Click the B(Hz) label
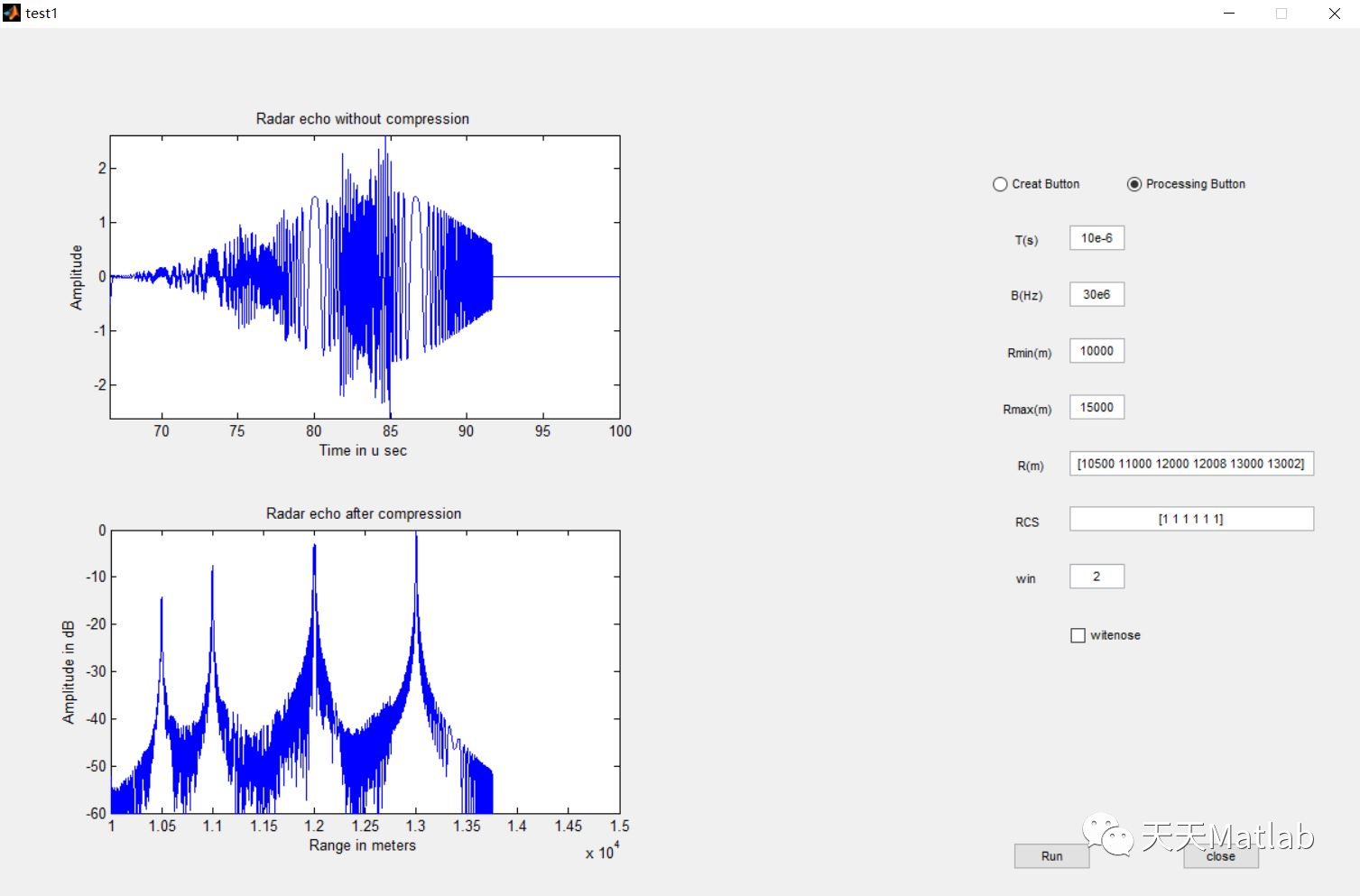 tap(1026, 296)
